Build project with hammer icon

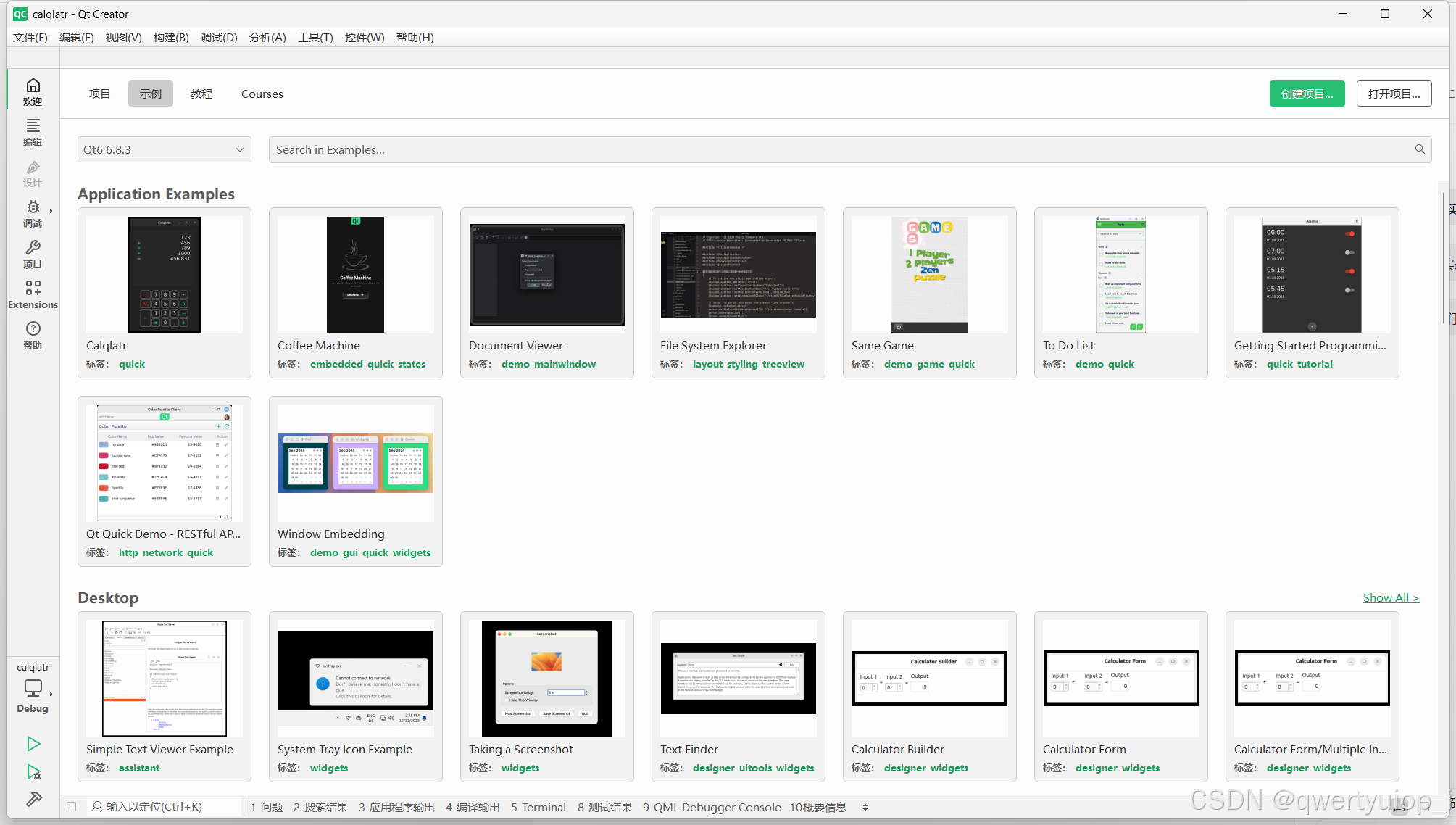click(33, 799)
